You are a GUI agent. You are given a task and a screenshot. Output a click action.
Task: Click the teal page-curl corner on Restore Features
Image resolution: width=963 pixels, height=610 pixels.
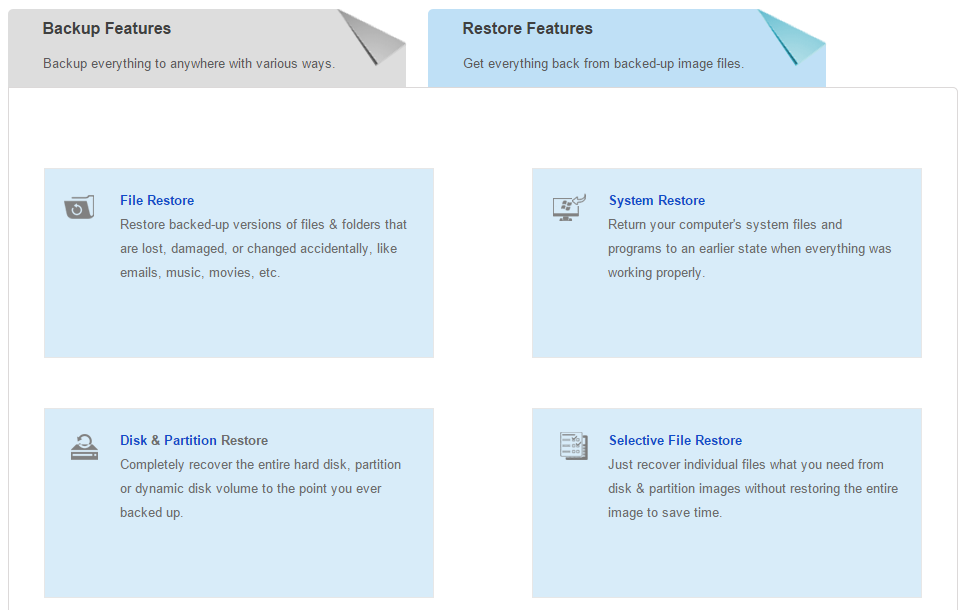[790, 36]
